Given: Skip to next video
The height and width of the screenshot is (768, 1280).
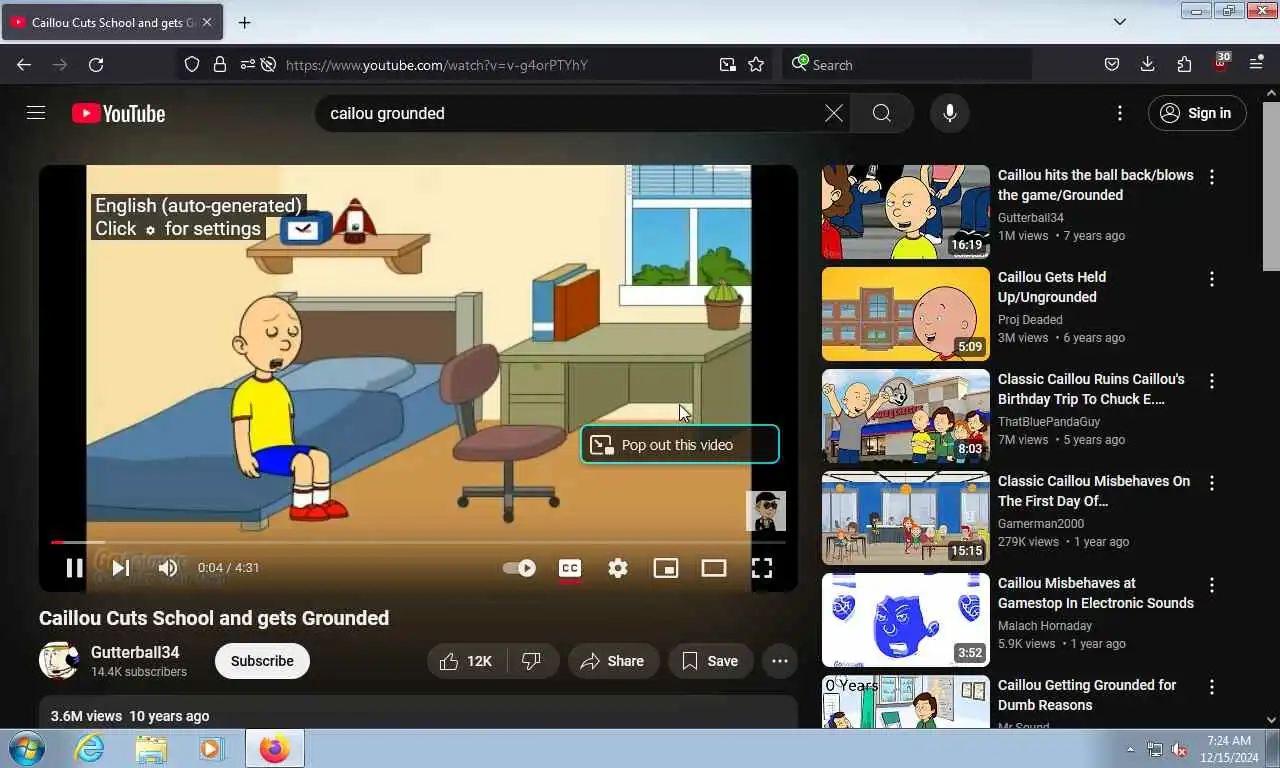Looking at the screenshot, I should (x=121, y=568).
